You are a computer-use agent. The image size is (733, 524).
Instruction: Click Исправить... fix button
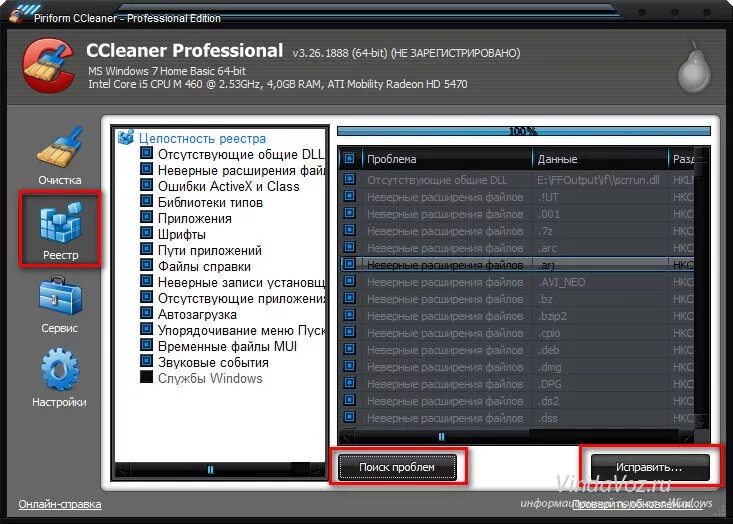point(650,467)
